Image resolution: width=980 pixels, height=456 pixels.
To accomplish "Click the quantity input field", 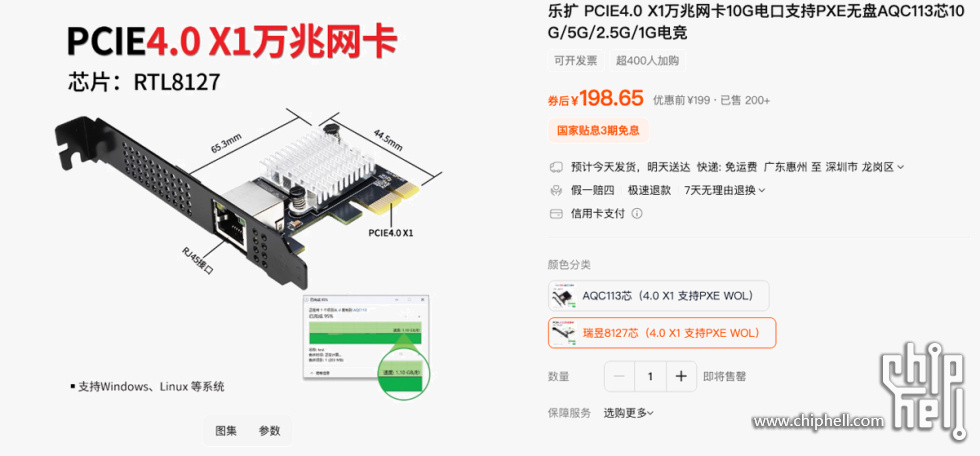I will tap(650, 376).
